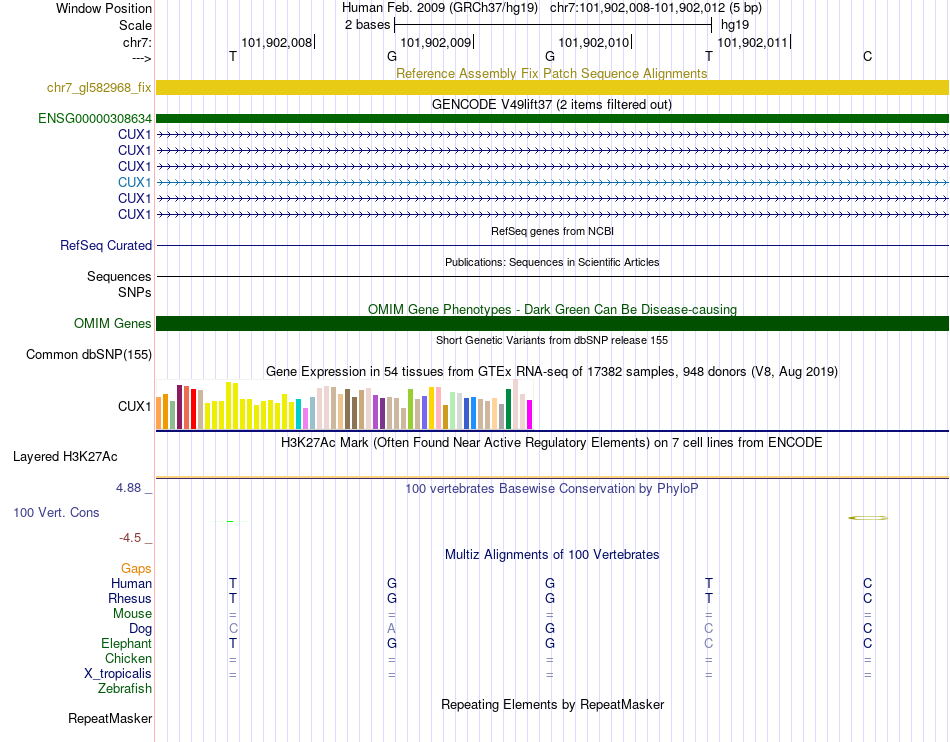The image size is (950, 742).
Task: Click Human Feb. 2009 (GRCh37/hg19) text
Action: (x=440, y=8)
